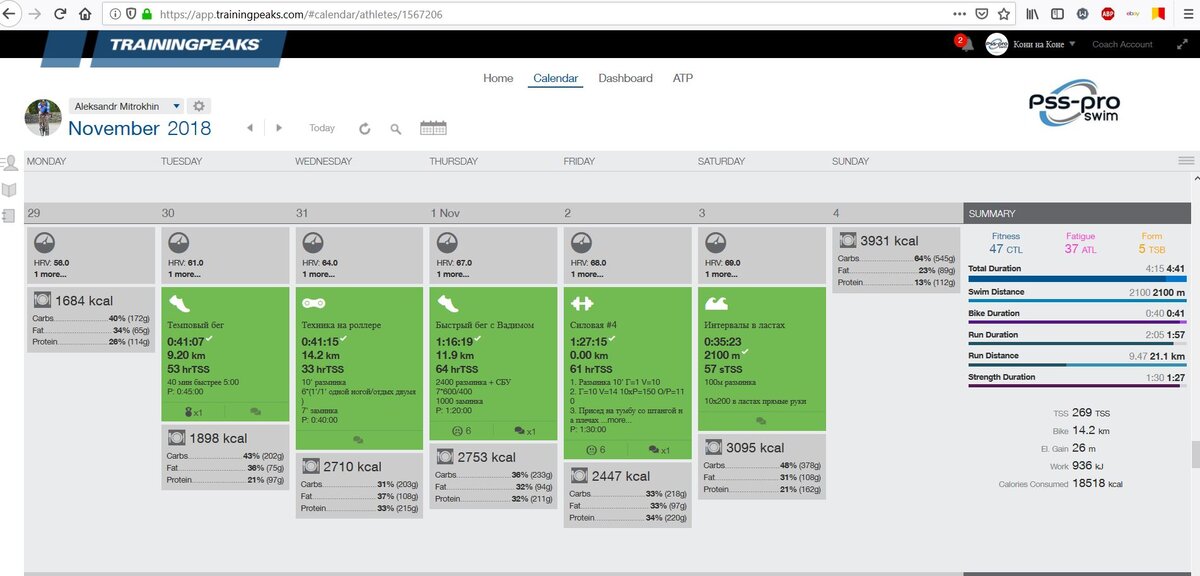Screen dimensions: 1200x576
Task: Click the Form 5 TSB value
Action: (x=1152, y=249)
